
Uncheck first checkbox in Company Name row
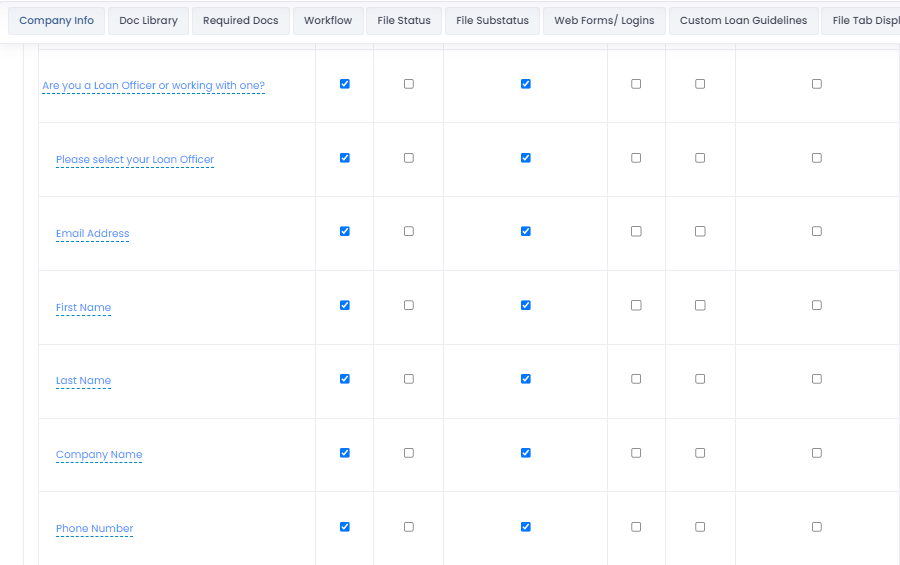pos(344,453)
